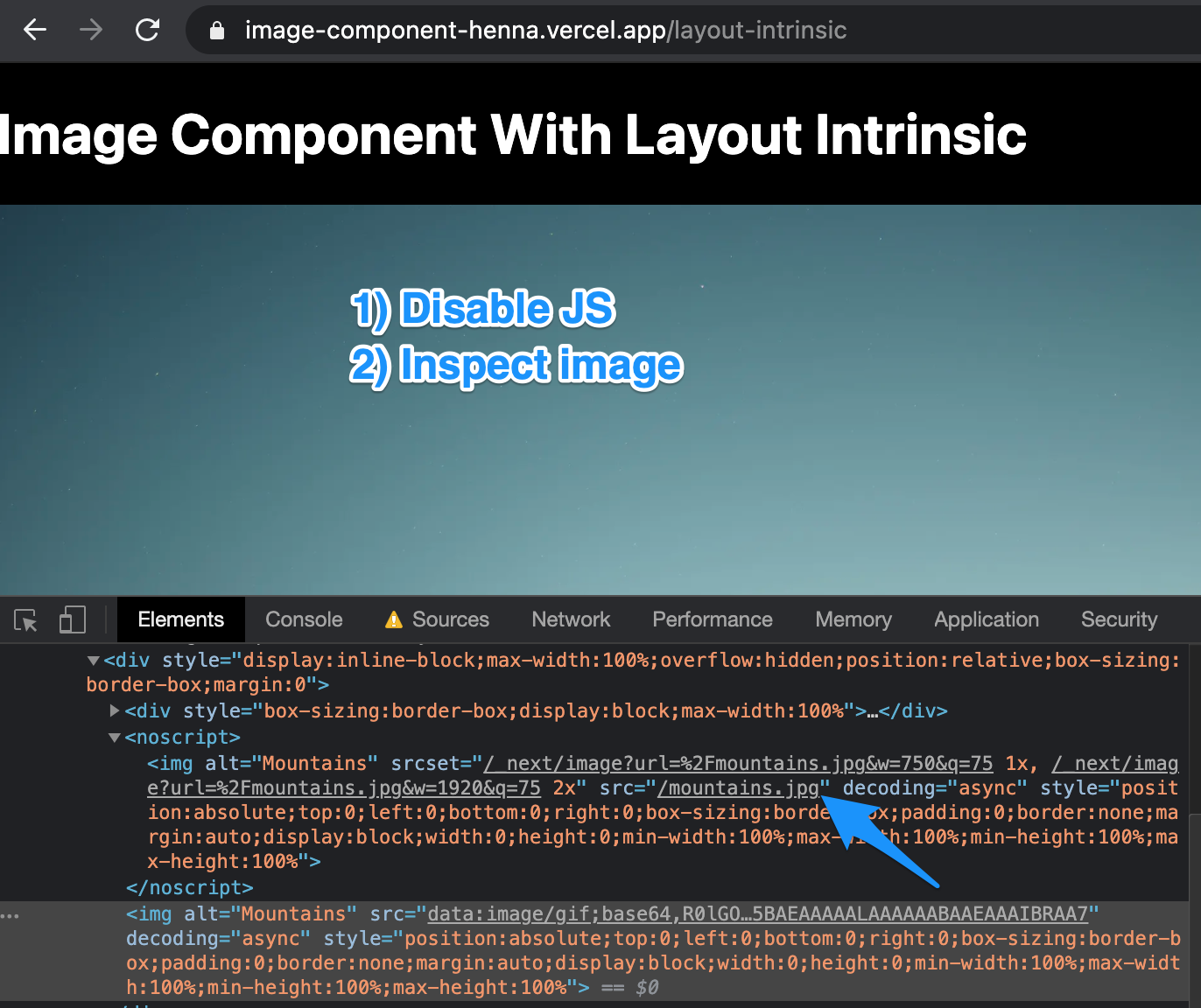Activate the inspect element cursor tool
Screen dimensions: 1201x1008
pos(25,619)
